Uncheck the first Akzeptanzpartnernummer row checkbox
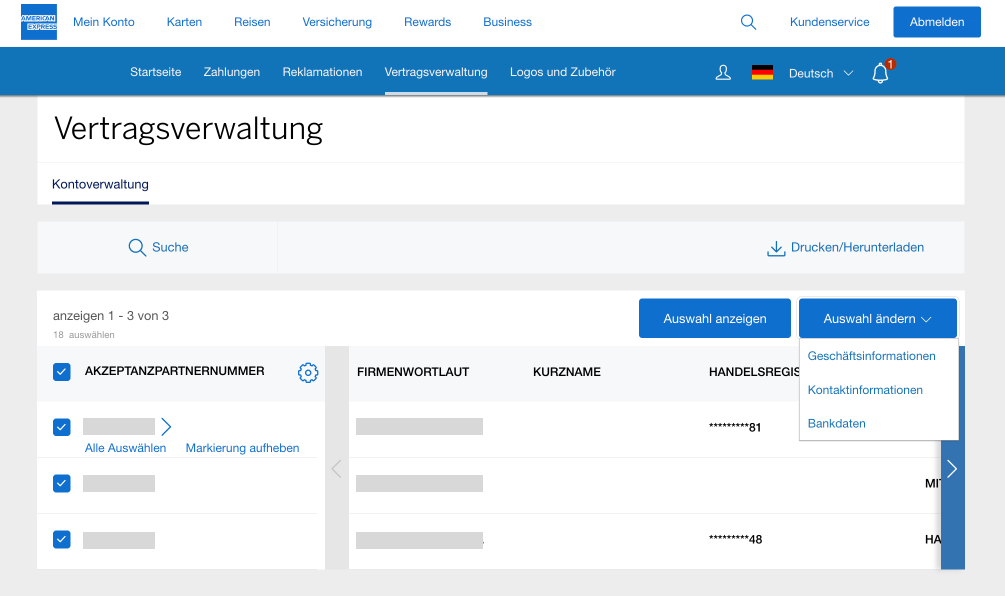 pos(61,426)
